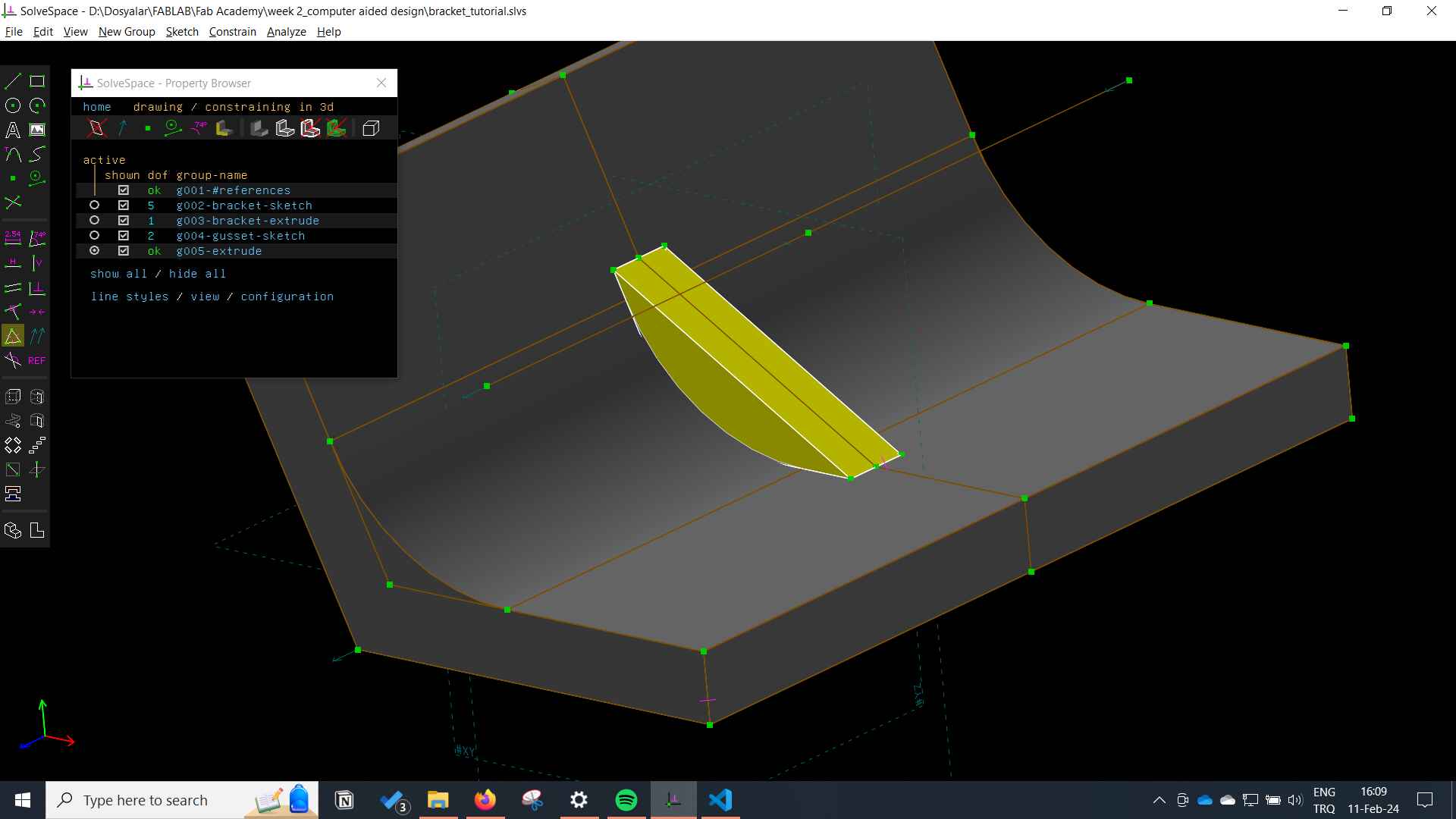1456x819 pixels.
Task: Select the Arc of a Circle tool
Action: [37, 105]
